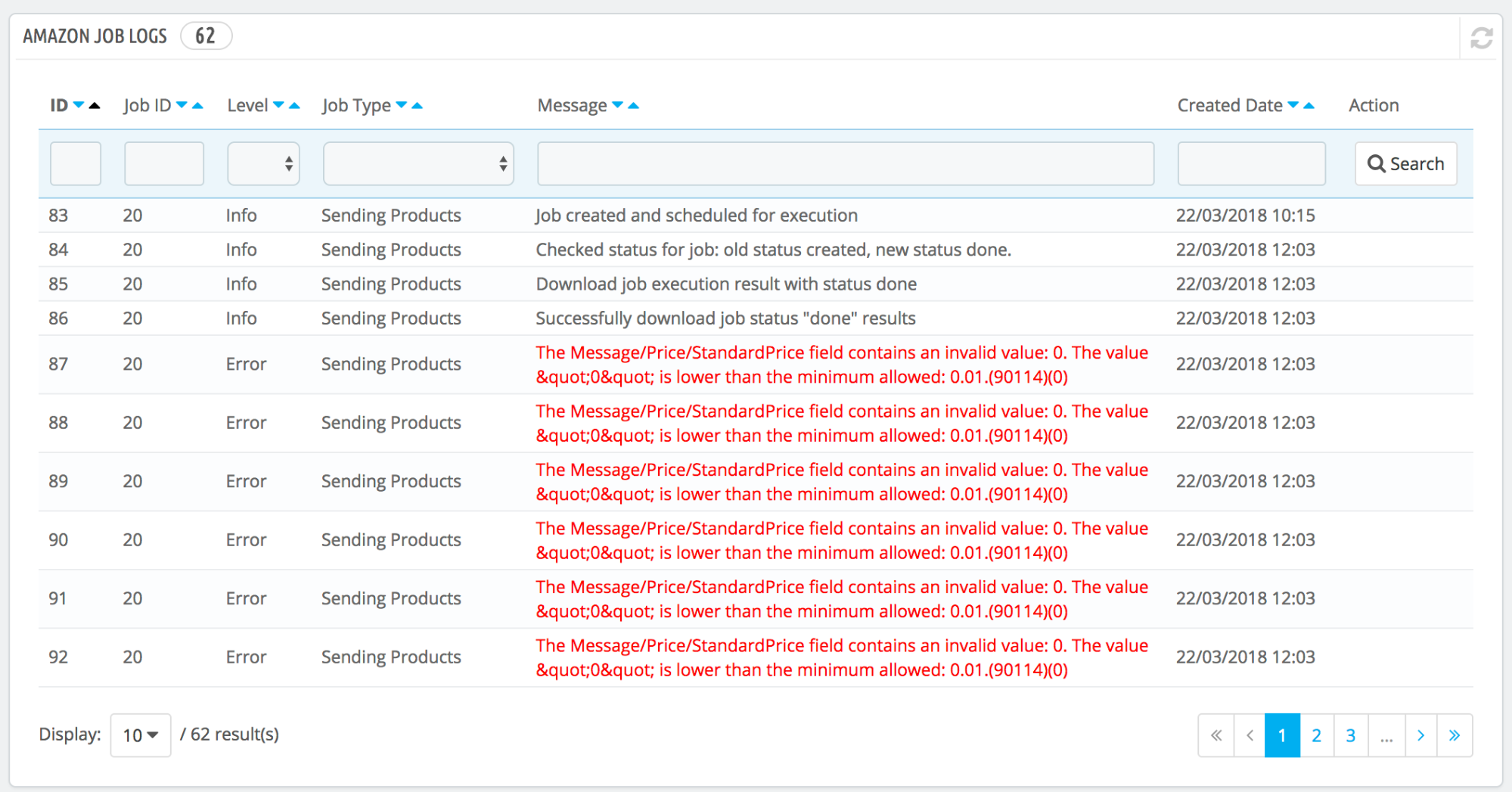This screenshot has height=792, width=1512.
Task: Sort Job Type column descending arrow
Action: (x=402, y=105)
